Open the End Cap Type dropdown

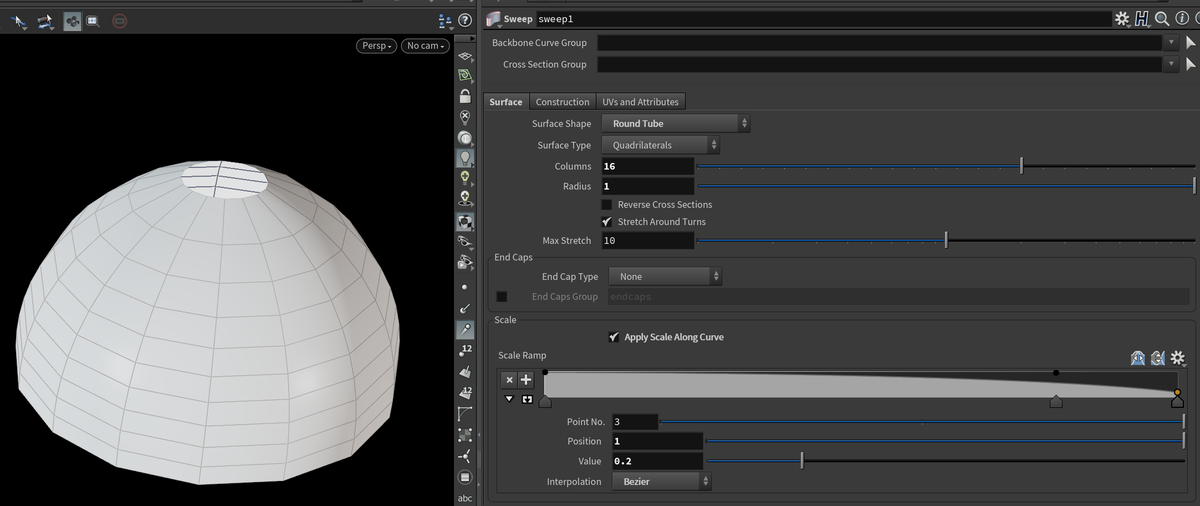click(665, 277)
